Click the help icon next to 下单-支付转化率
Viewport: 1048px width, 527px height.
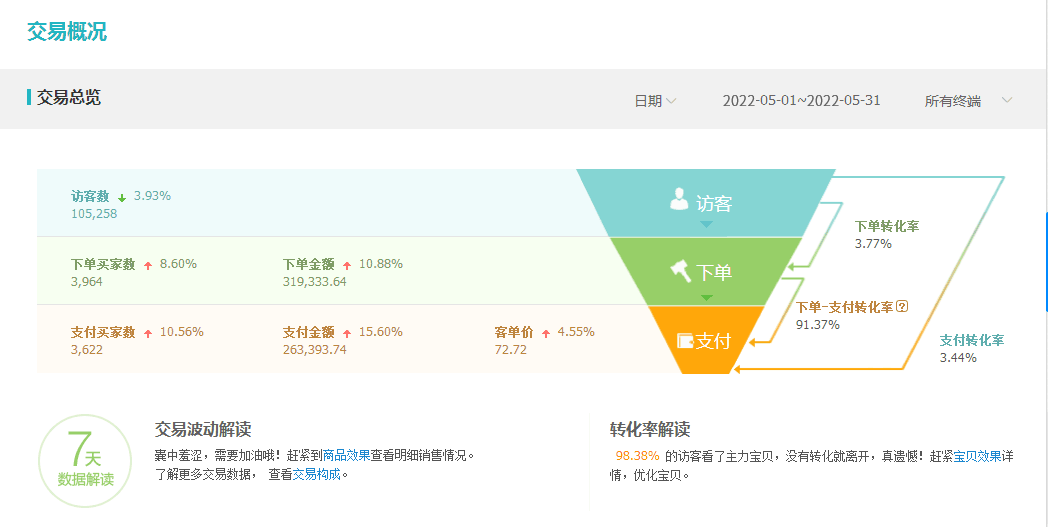(x=902, y=307)
